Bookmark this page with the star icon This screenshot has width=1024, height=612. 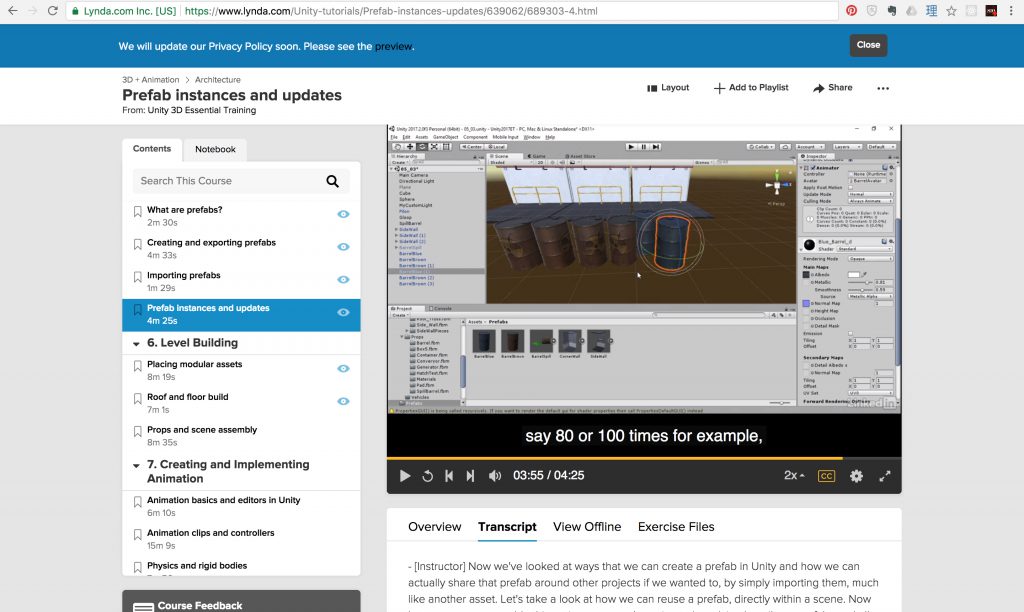pos(952,10)
